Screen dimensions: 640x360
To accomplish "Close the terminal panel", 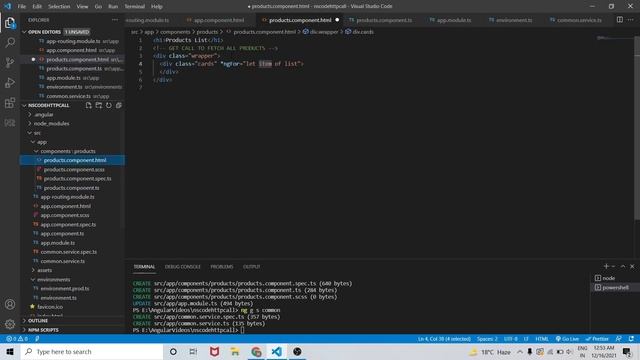I will pyautogui.click(x=632, y=266).
